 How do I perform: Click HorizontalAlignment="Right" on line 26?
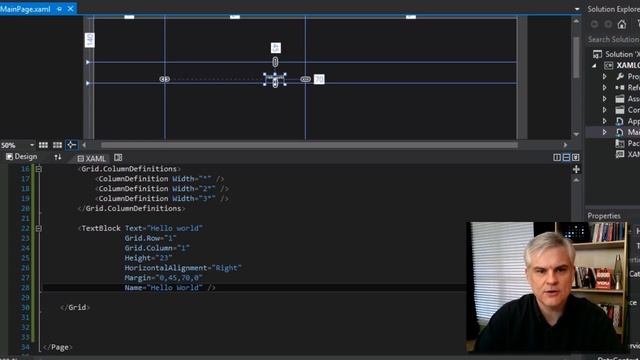pyautogui.click(x=183, y=268)
